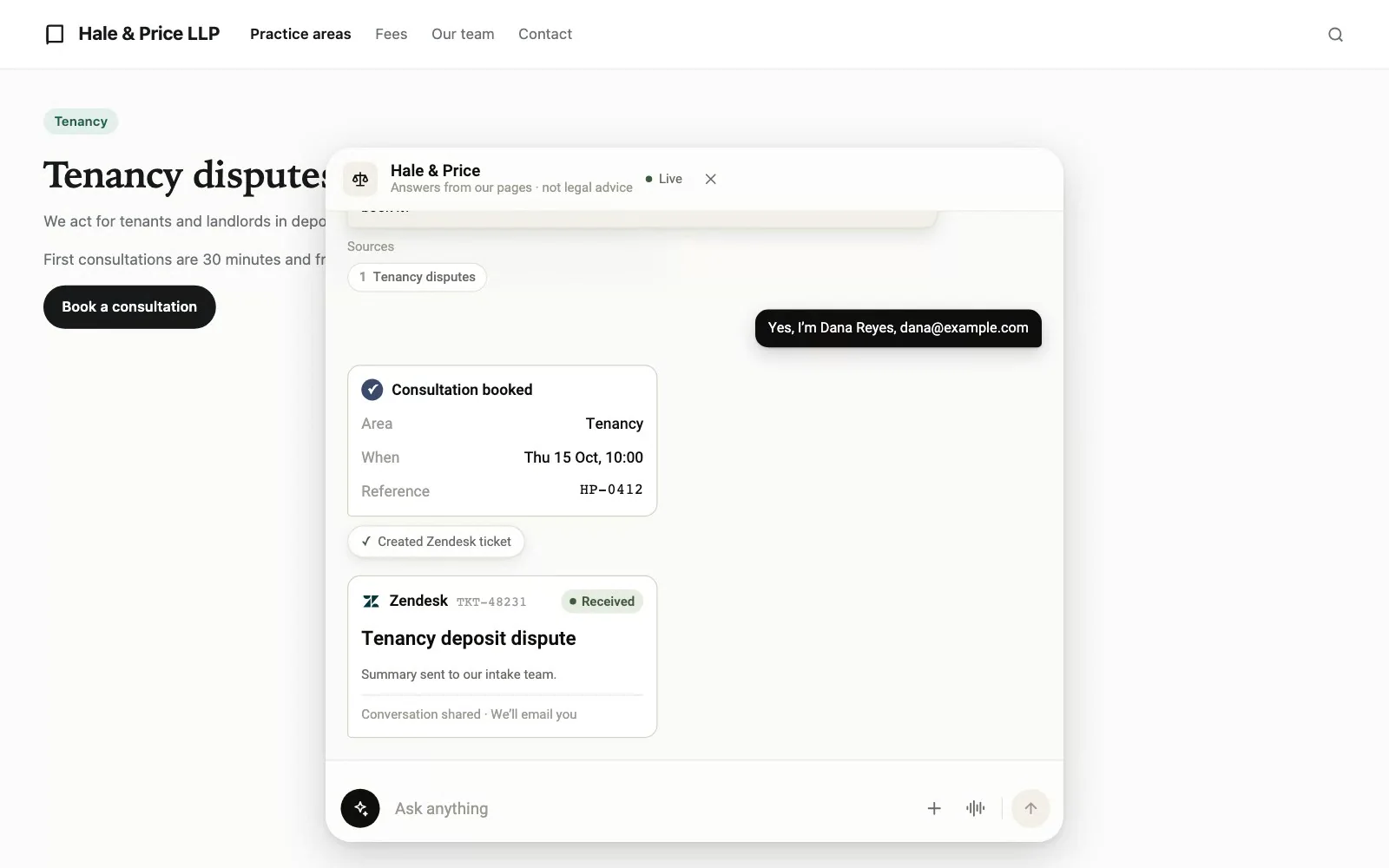Click the plus attachment icon
The height and width of the screenshot is (868, 1389).
pyautogui.click(x=934, y=808)
